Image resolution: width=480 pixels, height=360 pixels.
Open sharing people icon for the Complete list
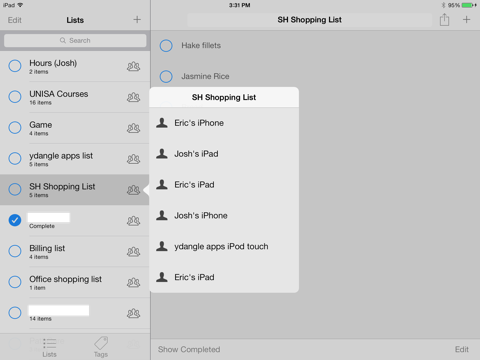click(x=133, y=221)
